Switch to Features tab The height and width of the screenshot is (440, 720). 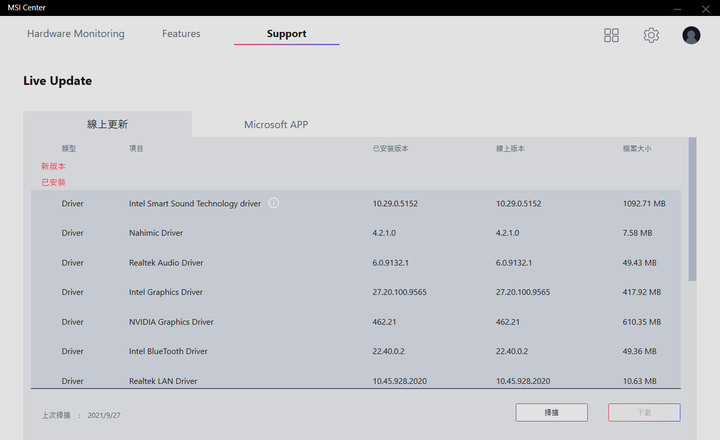click(x=181, y=34)
